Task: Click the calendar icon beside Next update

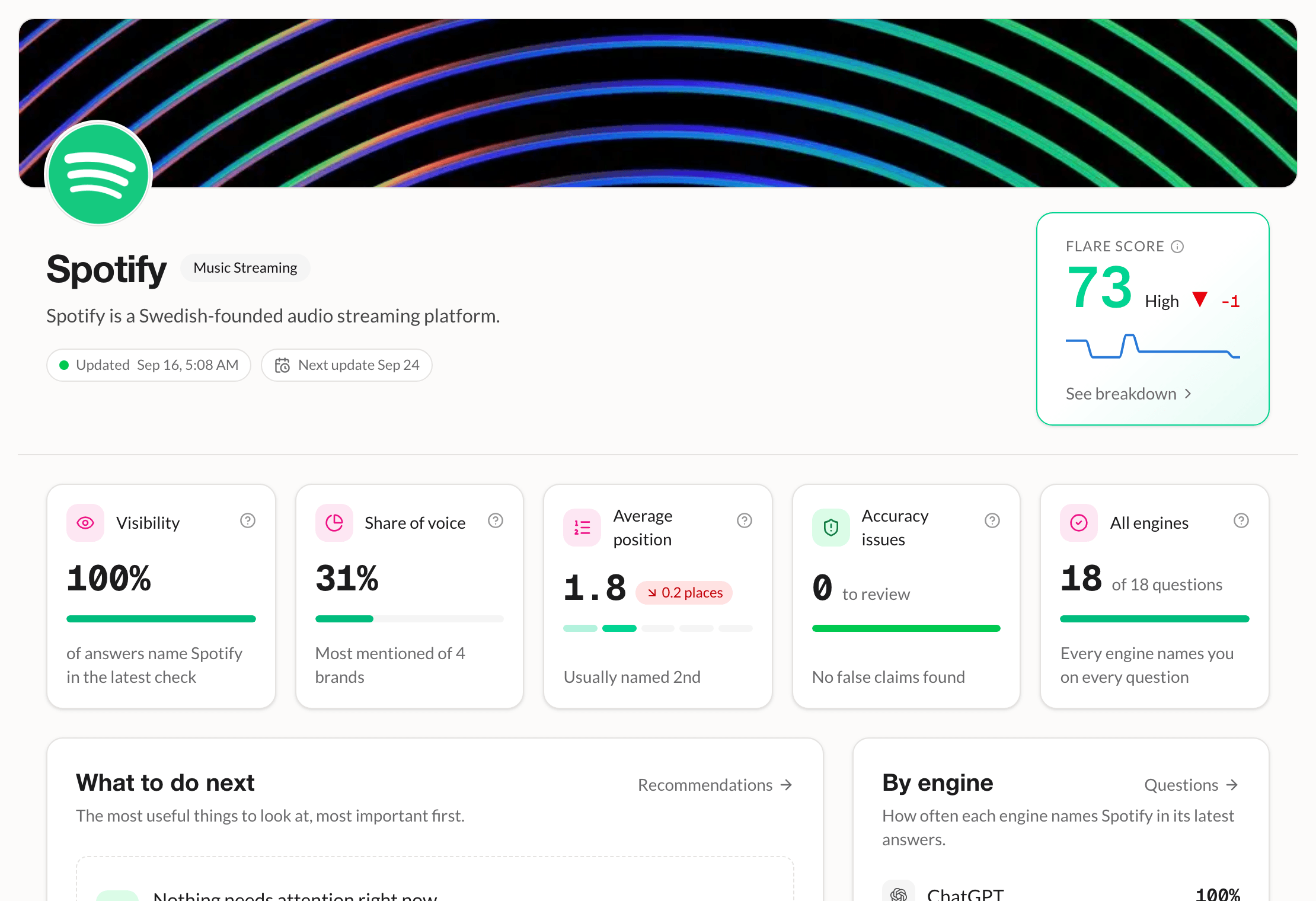Action: [x=282, y=365]
